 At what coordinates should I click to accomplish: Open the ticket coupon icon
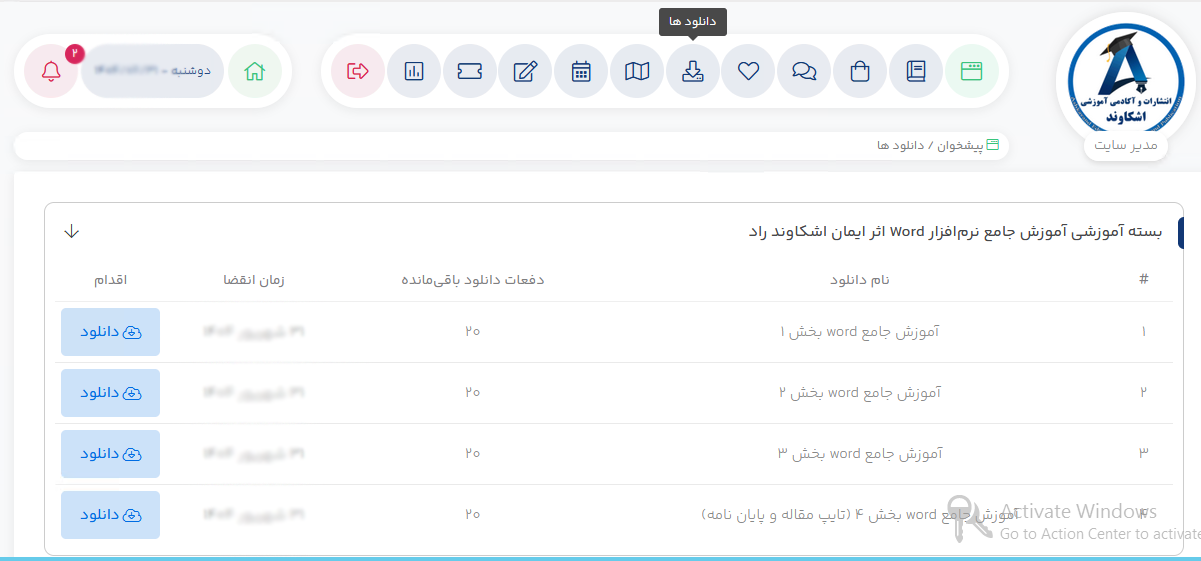pos(469,71)
